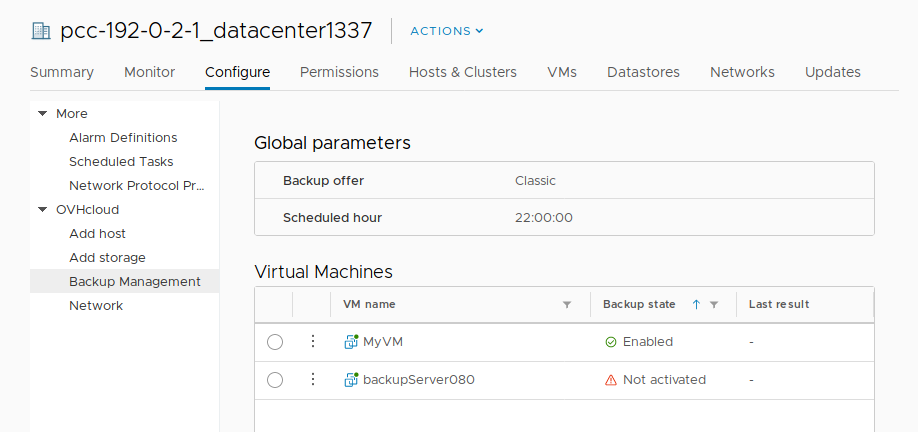The height and width of the screenshot is (432, 918).
Task: Toggle the Backup state sort arrow
Action: click(696, 305)
